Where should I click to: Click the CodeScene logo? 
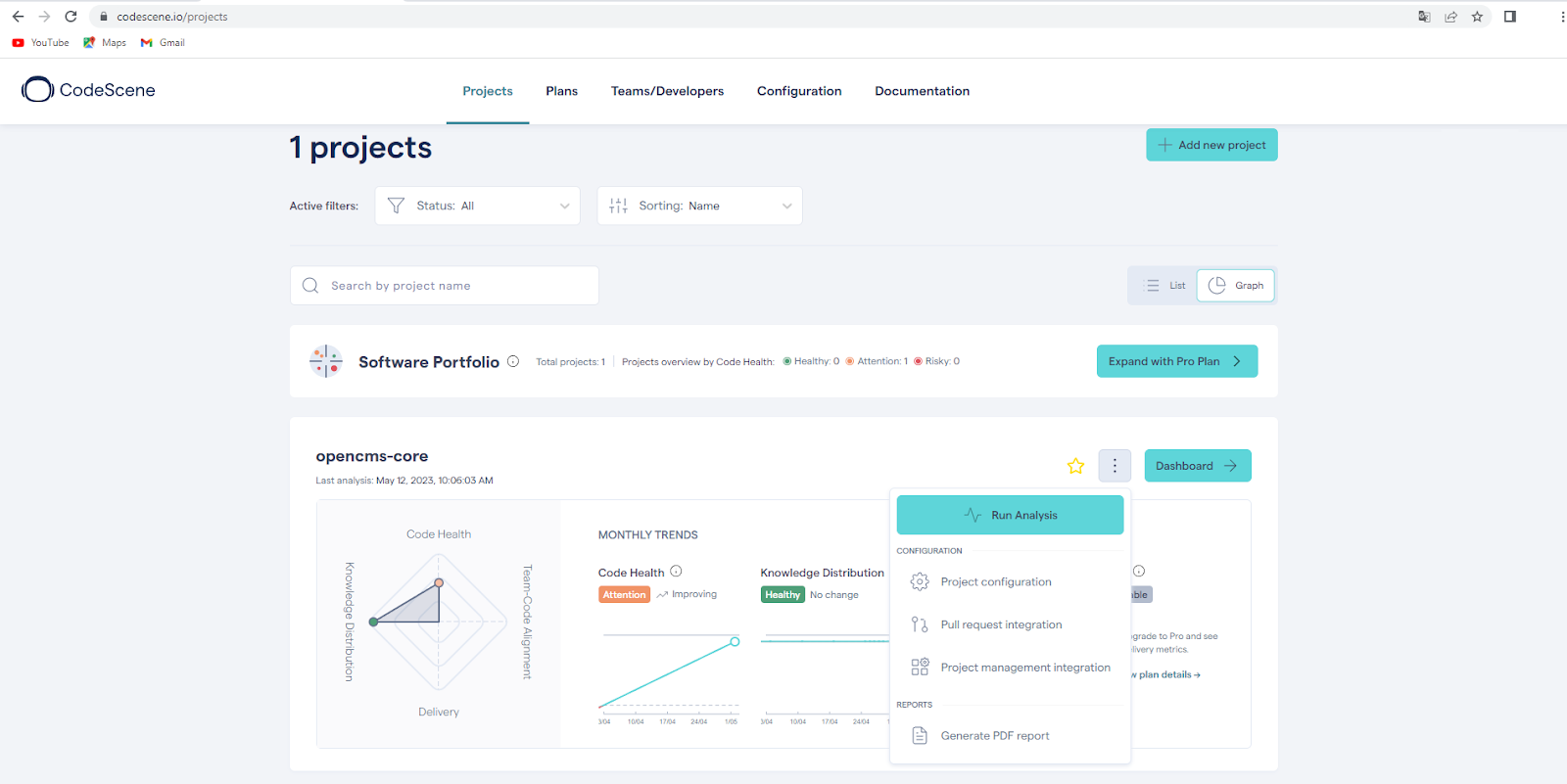pos(88,90)
